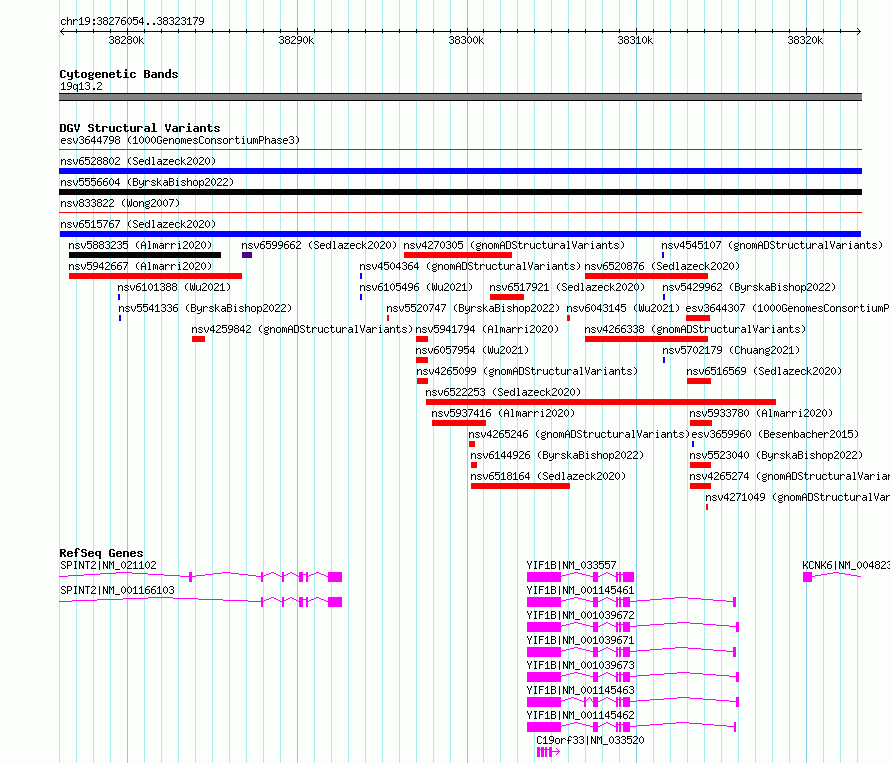890x763 pixels.
Task: Click the nsv6144926 ByrskaBishop2022 label
Action: click(557, 455)
